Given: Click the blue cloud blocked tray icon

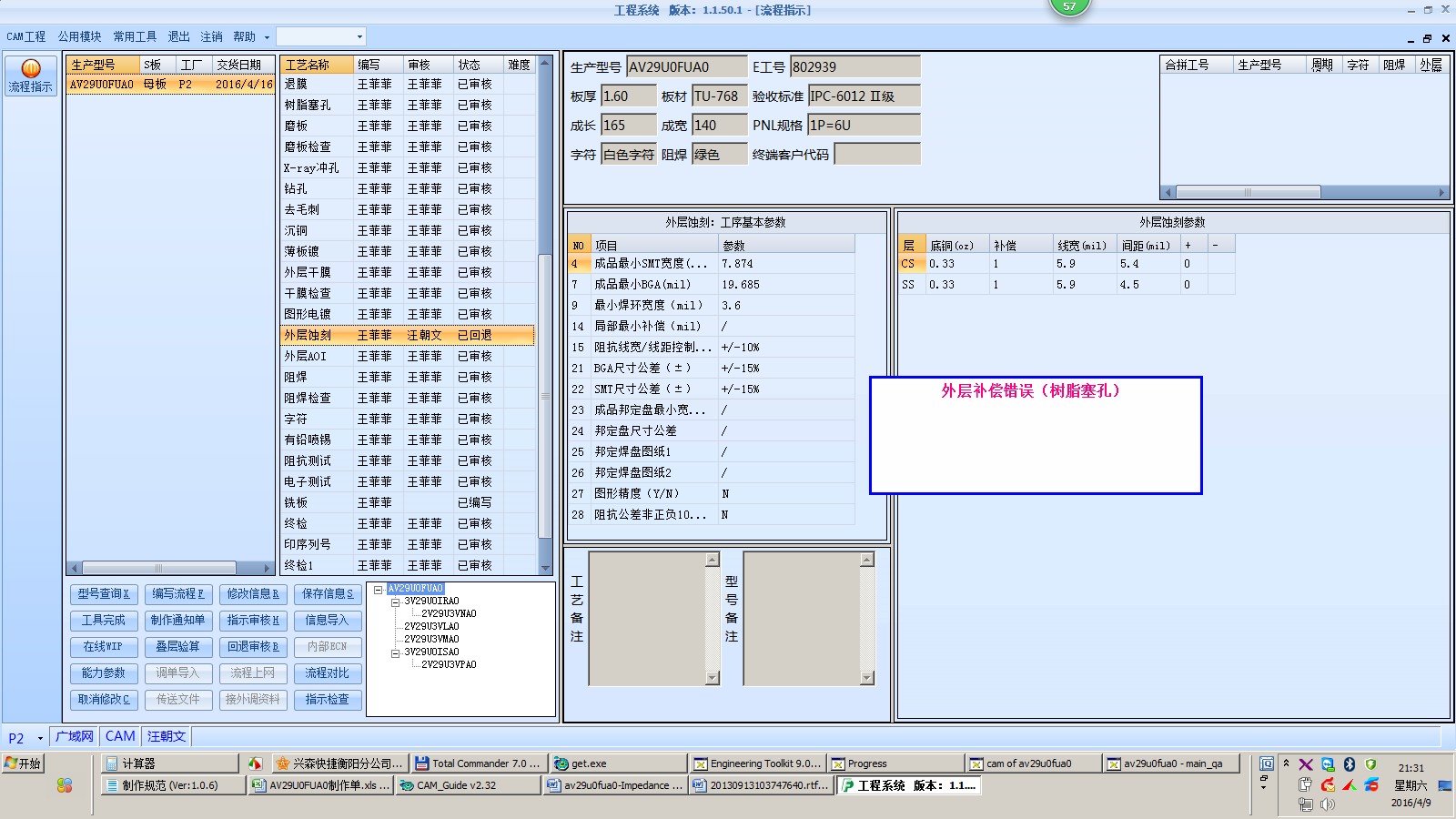Looking at the screenshot, I should [x=1370, y=784].
